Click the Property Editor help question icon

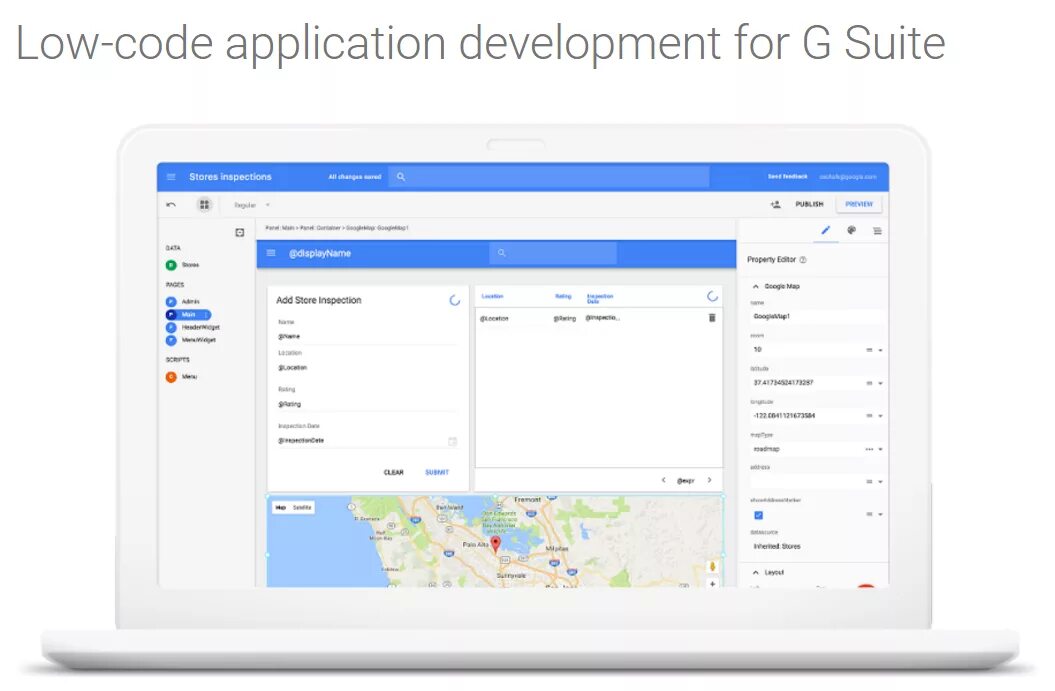(803, 260)
